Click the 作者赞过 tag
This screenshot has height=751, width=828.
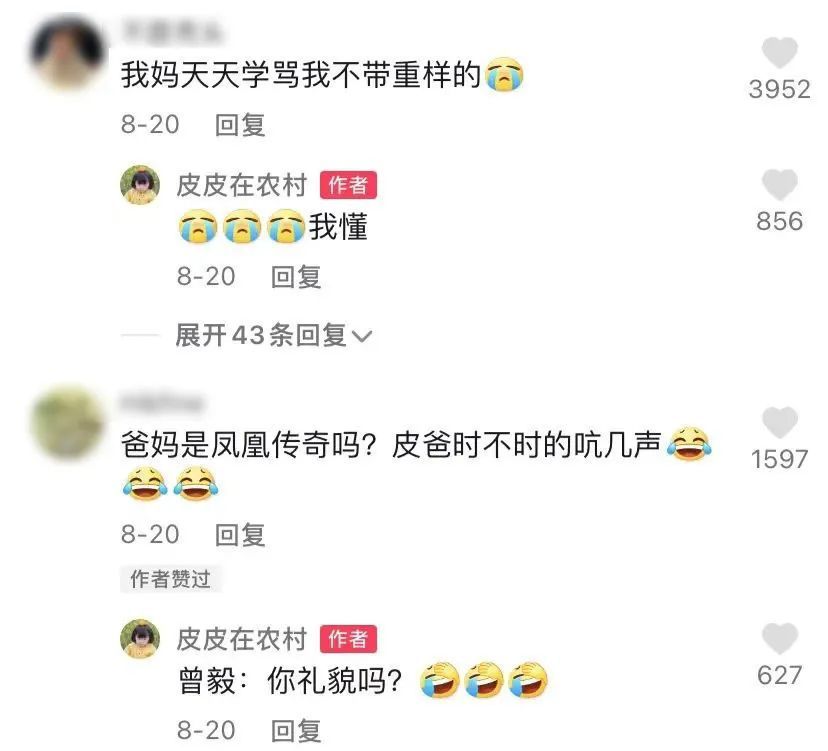tap(171, 579)
